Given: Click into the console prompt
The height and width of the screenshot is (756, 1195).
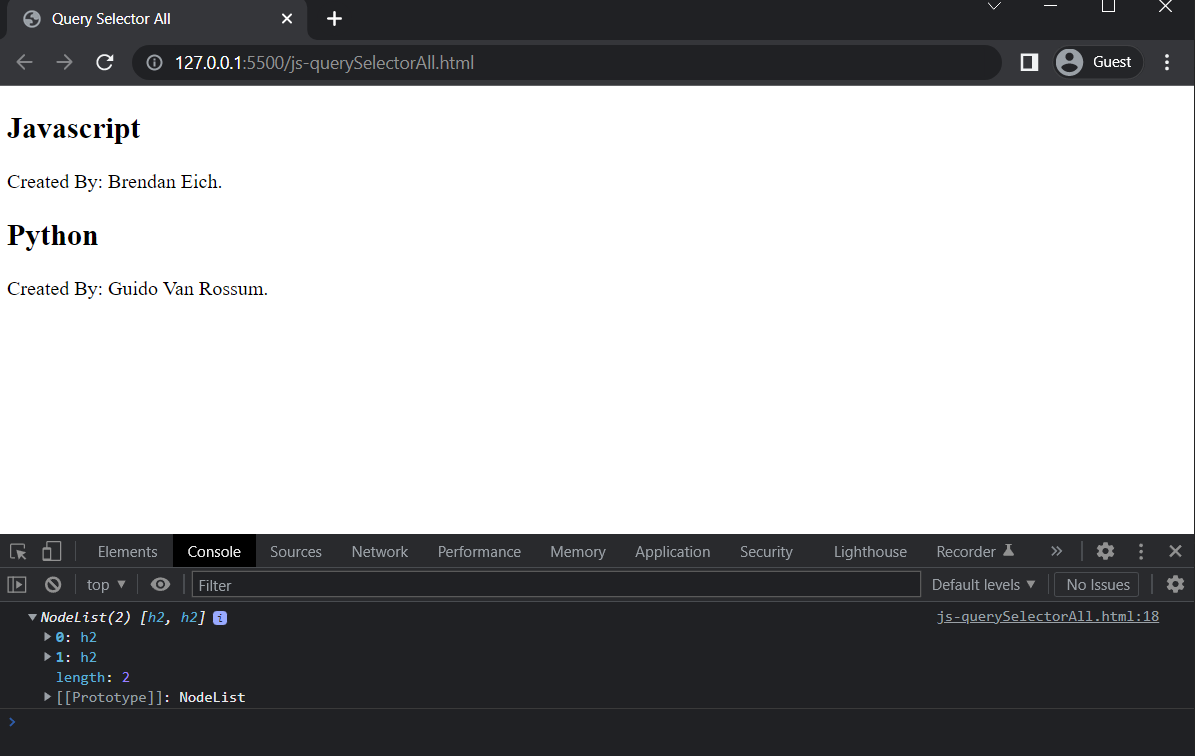Looking at the screenshot, I should pyautogui.click(x=602, y=722).
